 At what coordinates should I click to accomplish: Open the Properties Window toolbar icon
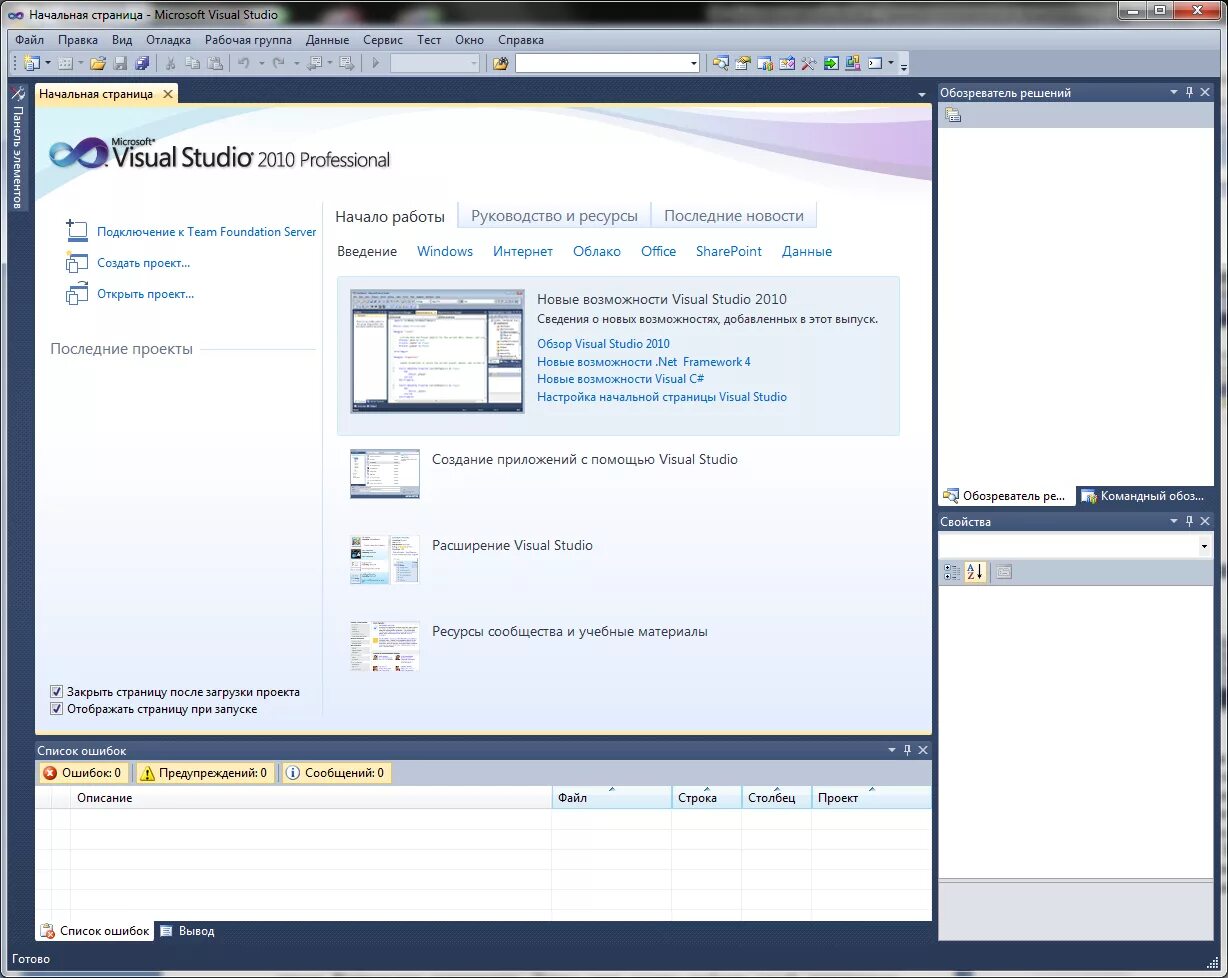pos(743,63)
